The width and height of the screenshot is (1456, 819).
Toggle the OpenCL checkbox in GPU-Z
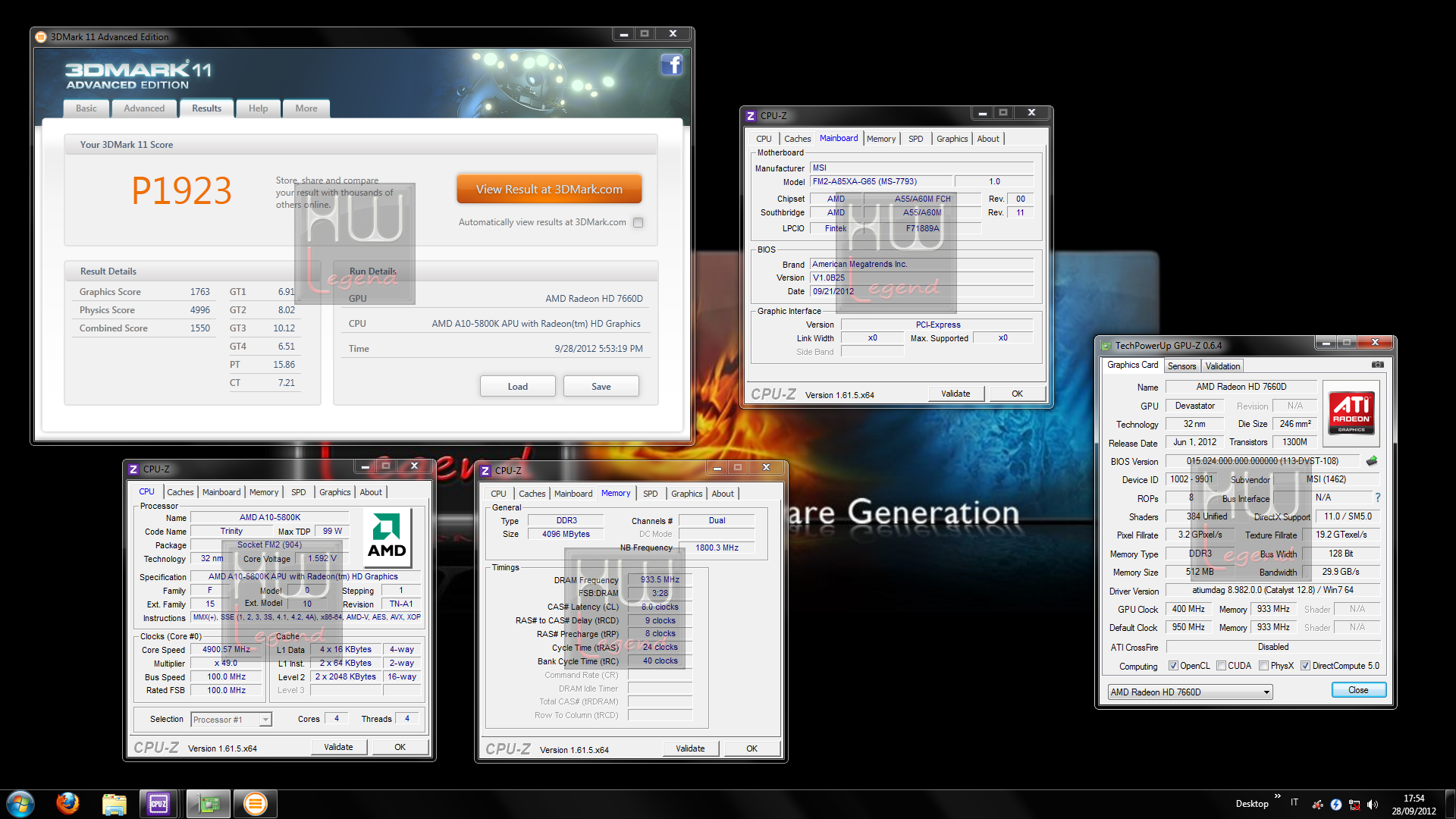[x=1173, y=666]
